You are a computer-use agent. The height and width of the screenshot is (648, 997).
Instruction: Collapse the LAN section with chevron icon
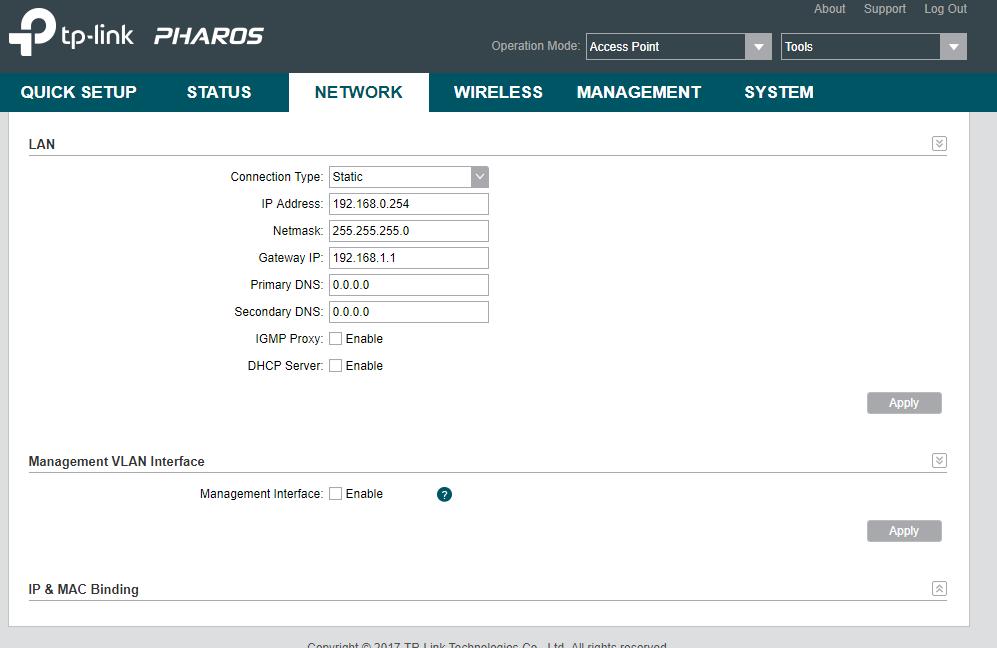[938, 144]
